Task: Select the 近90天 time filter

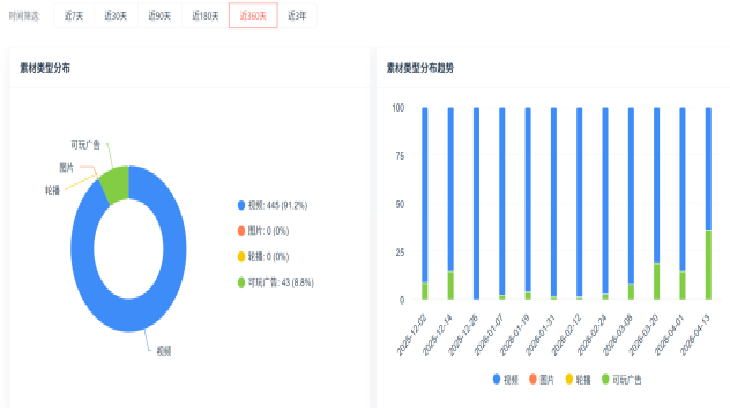Action: click(160, 16)
